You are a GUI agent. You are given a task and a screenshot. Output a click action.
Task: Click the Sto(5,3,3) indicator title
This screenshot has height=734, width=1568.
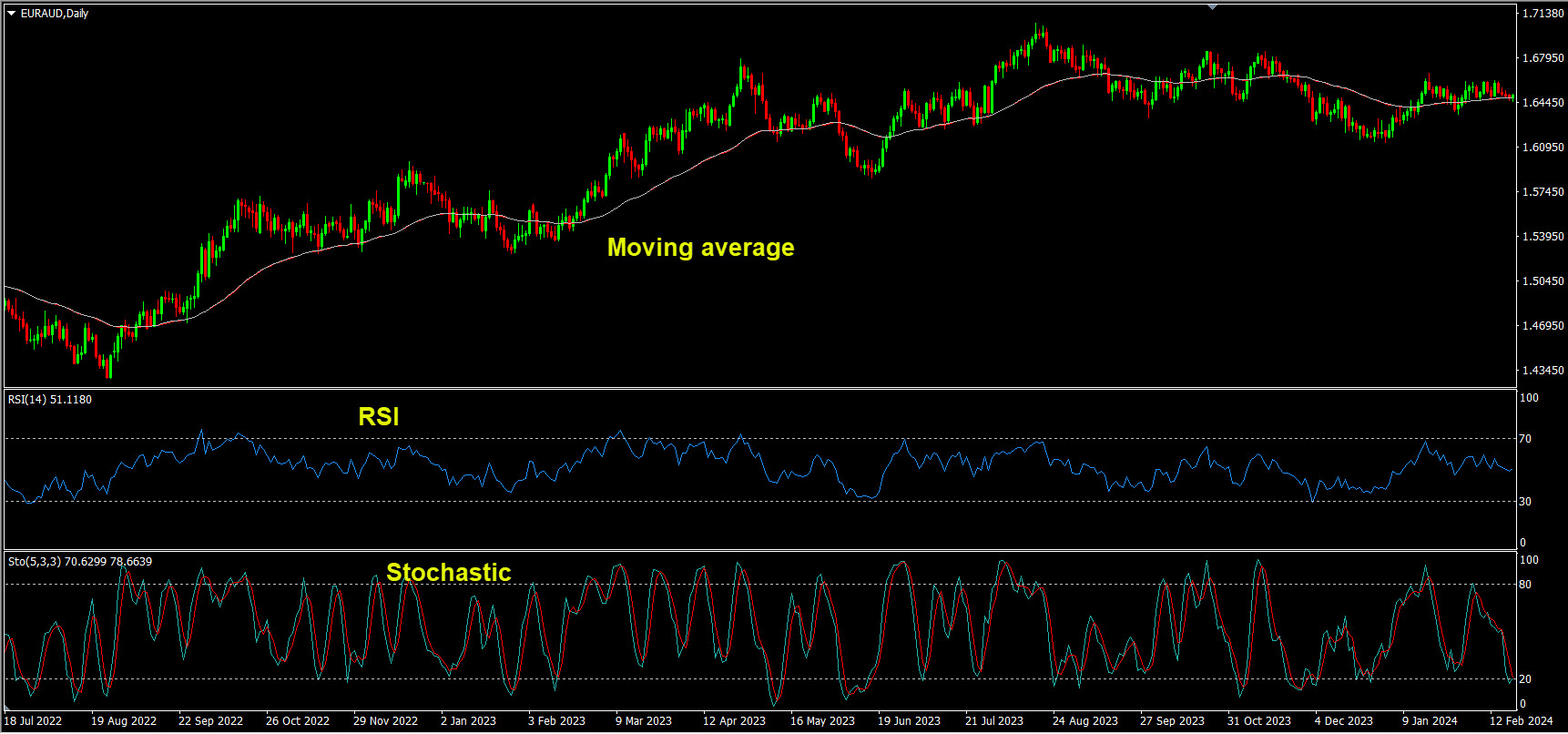click(x=80, y=562)
